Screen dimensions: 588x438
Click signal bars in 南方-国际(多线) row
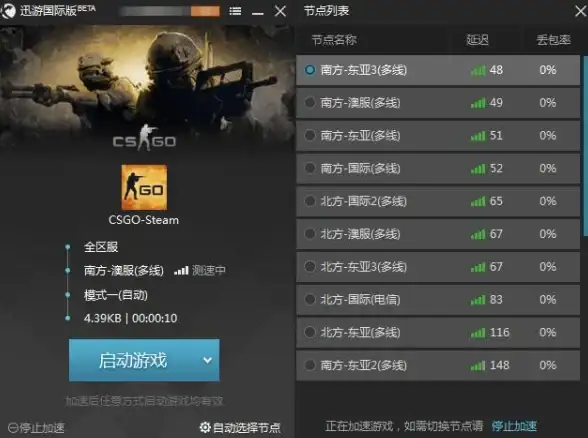pyautogui.click(x=478, y=168)
